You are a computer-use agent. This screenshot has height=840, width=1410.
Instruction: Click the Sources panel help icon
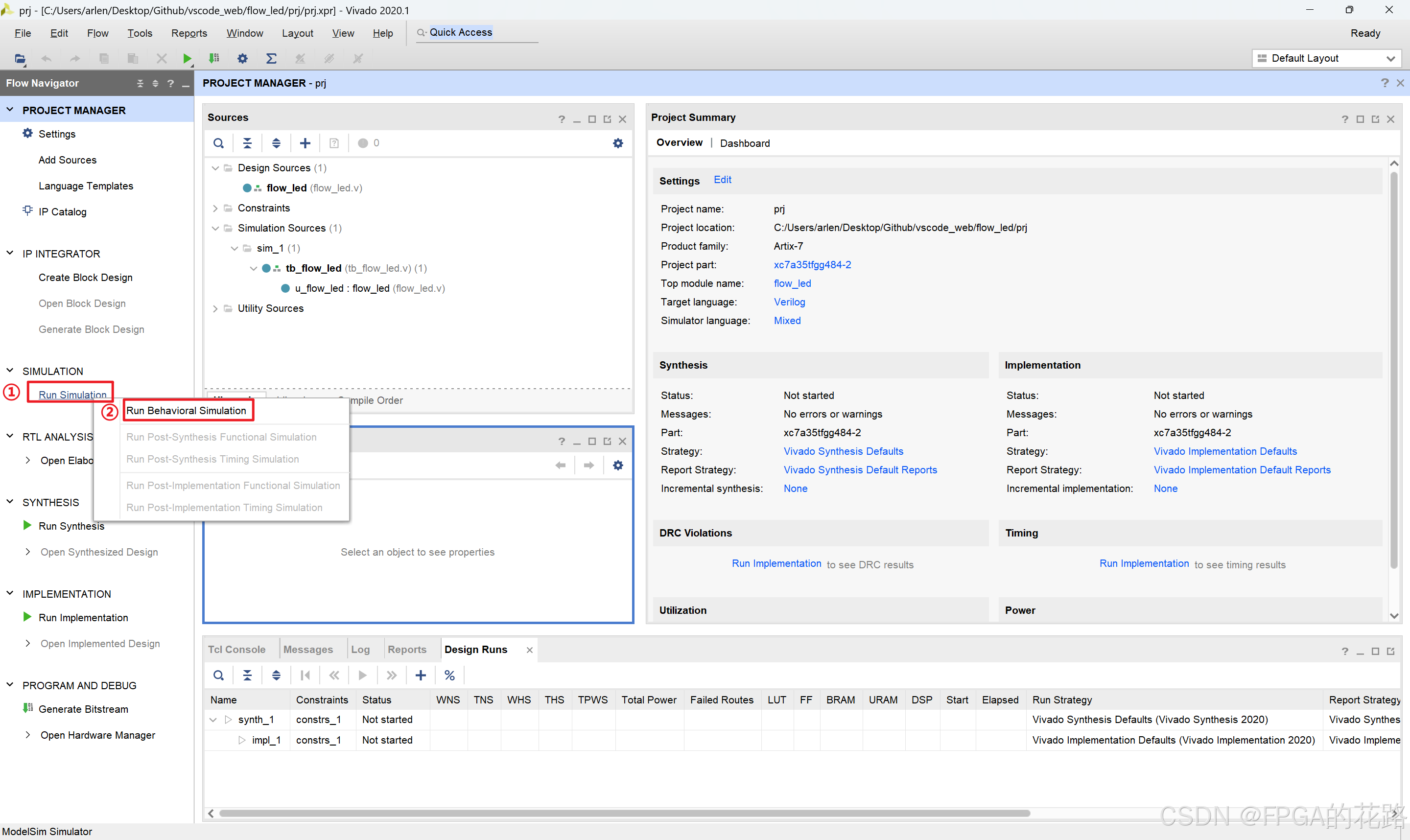coord(562,119)
